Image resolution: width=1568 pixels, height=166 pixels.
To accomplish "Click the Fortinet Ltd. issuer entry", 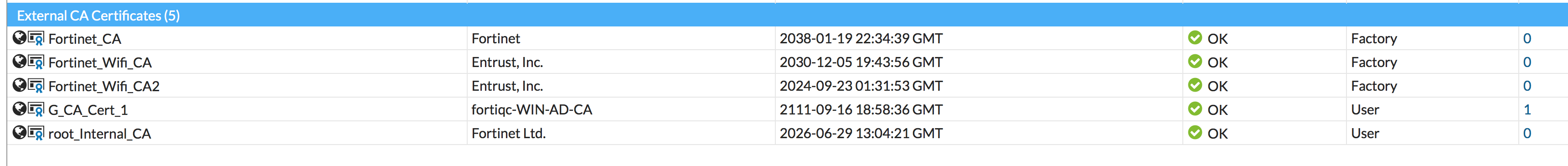I will click(508, 133).
